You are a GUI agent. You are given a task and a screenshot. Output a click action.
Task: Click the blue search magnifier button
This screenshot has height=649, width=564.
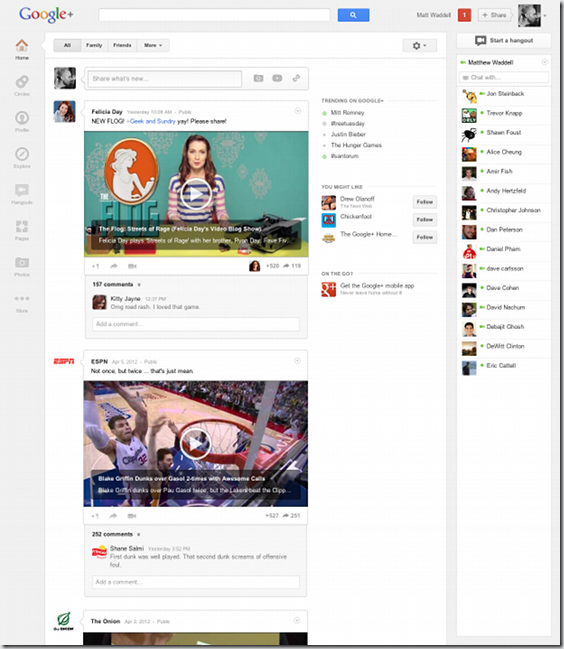pos(353,15)
